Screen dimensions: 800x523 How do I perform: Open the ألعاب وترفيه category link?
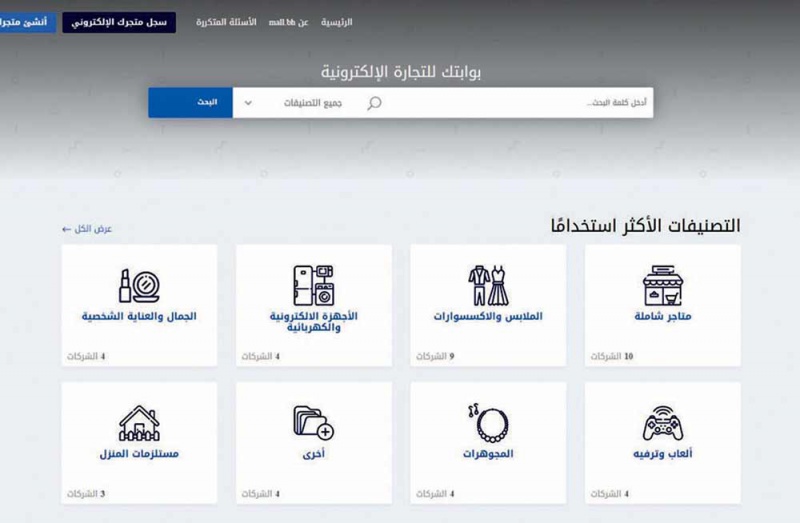click(x=663, y=454)
